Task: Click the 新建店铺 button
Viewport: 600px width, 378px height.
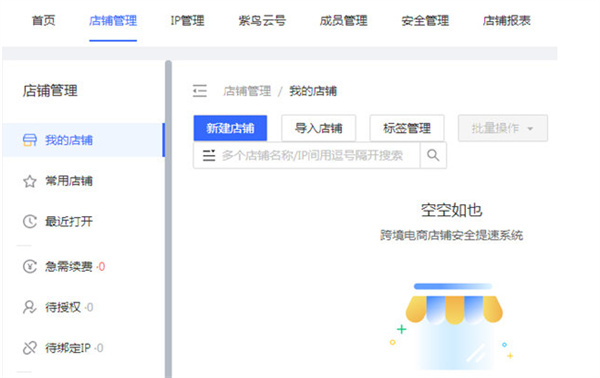Action: click(x=230, y=128)
